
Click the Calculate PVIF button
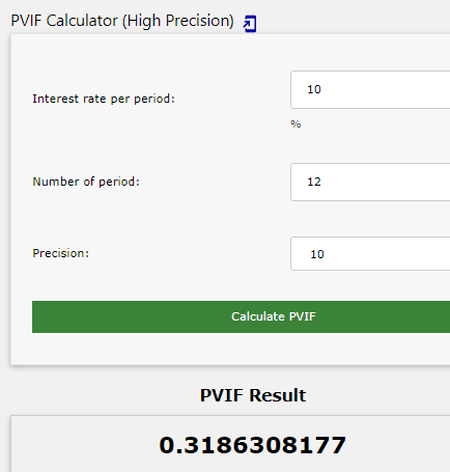tap(241, 317)
